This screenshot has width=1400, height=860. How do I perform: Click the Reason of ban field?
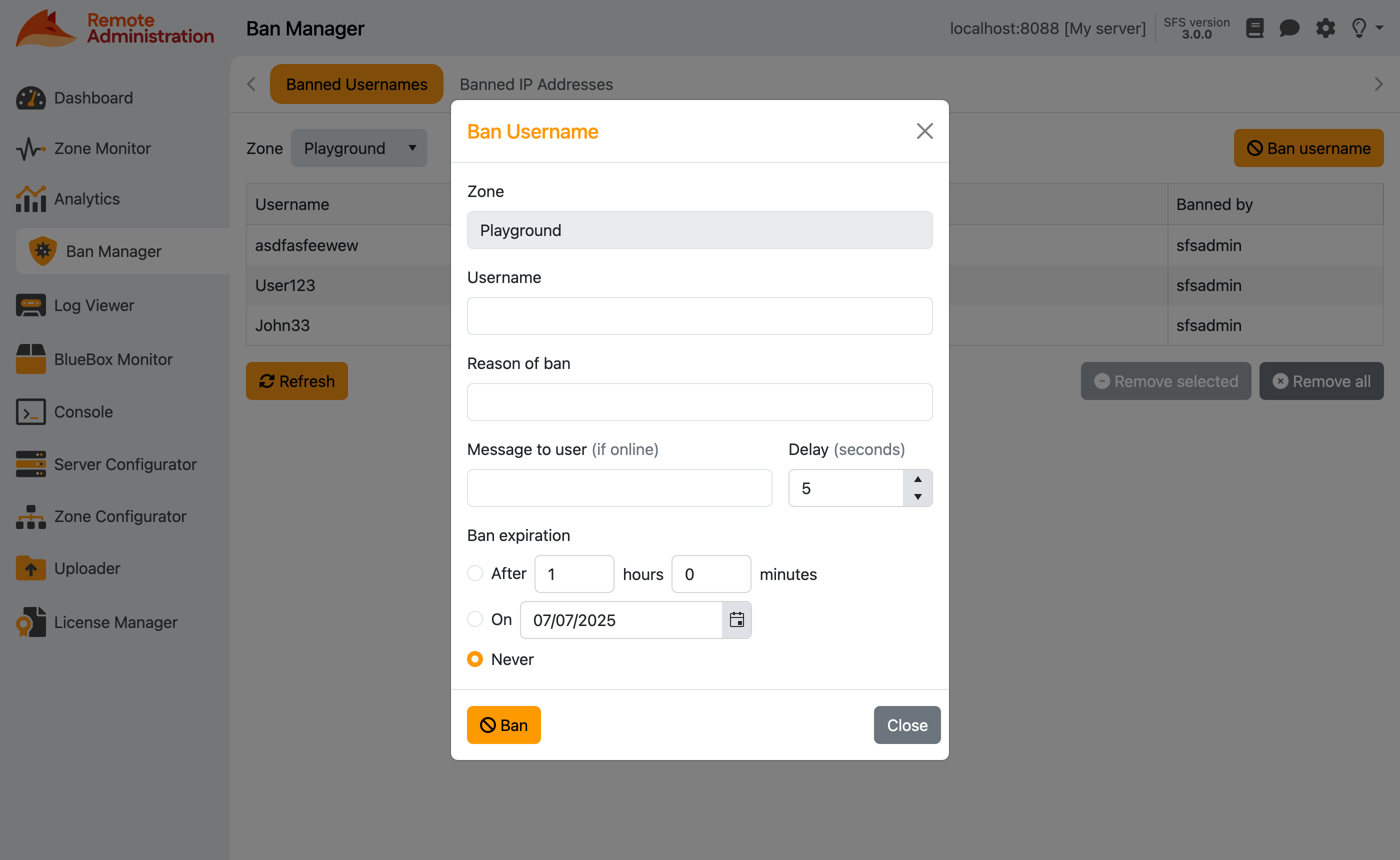tap(699, 402)
